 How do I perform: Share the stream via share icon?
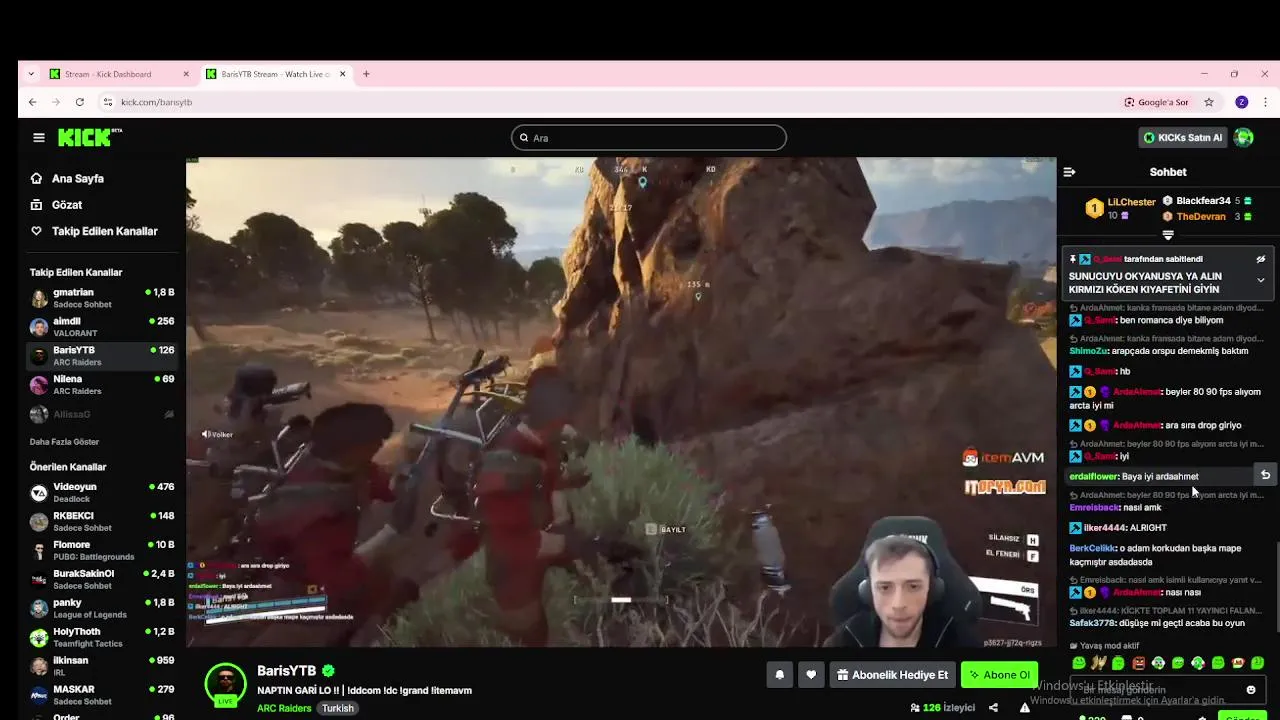993,708
